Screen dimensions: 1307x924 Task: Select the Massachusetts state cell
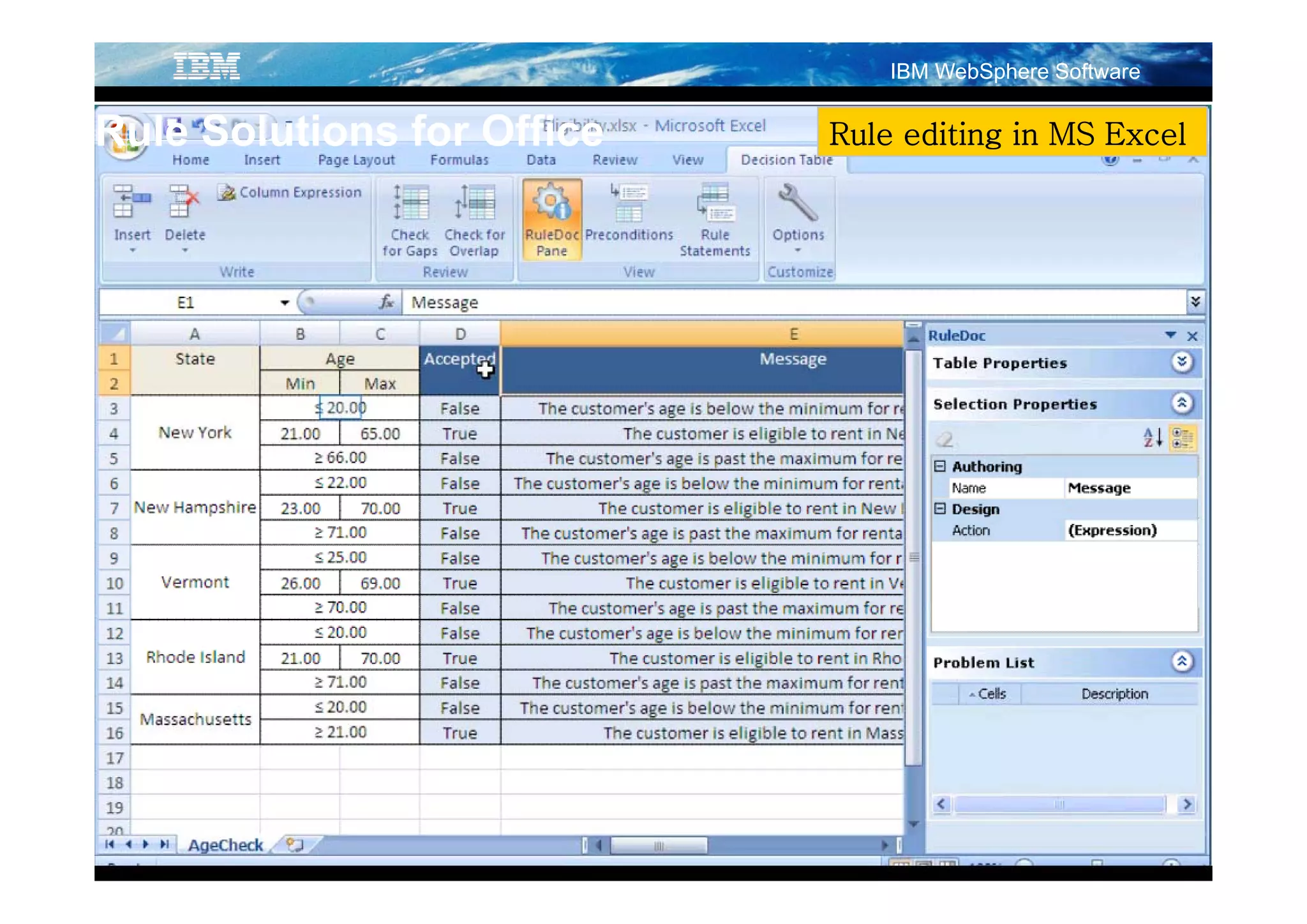click(x=195, y=720)
